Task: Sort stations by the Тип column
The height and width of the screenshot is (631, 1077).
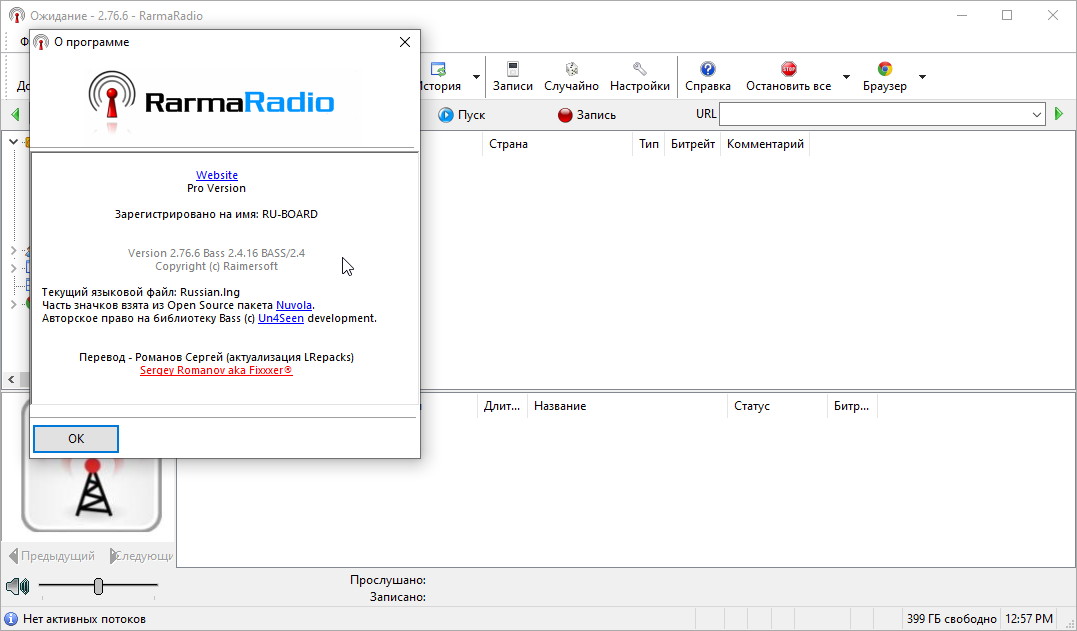Action: pyautogui.click(x=648, y=144)
